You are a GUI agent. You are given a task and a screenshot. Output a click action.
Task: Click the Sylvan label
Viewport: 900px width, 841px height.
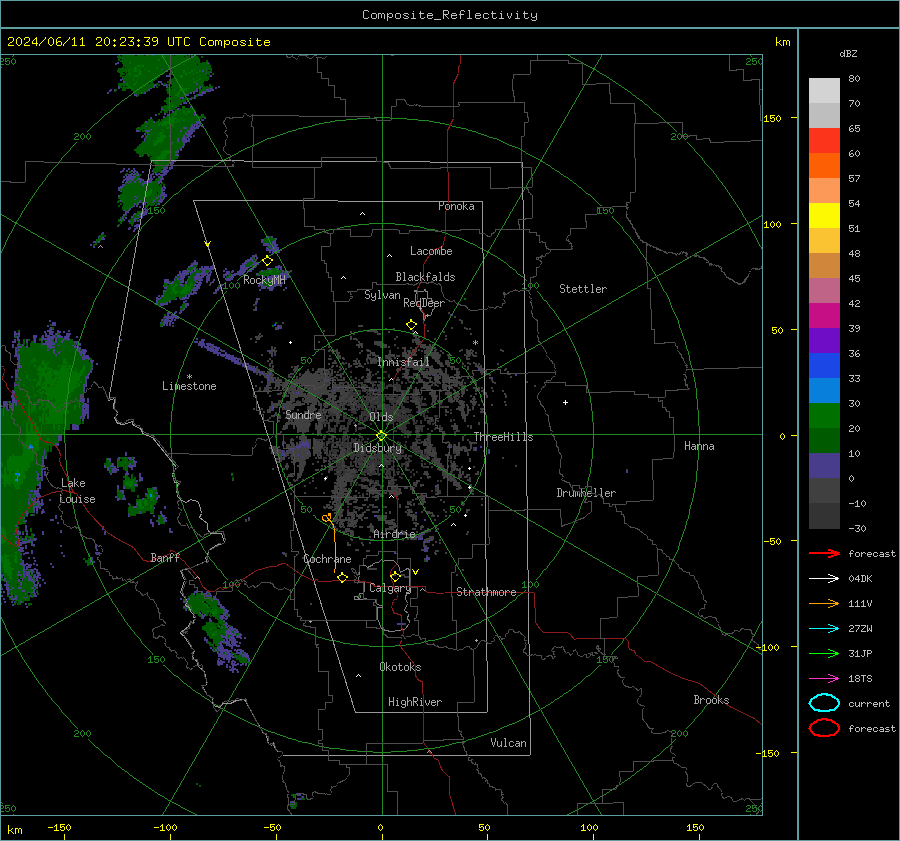[x=382, y=295]
